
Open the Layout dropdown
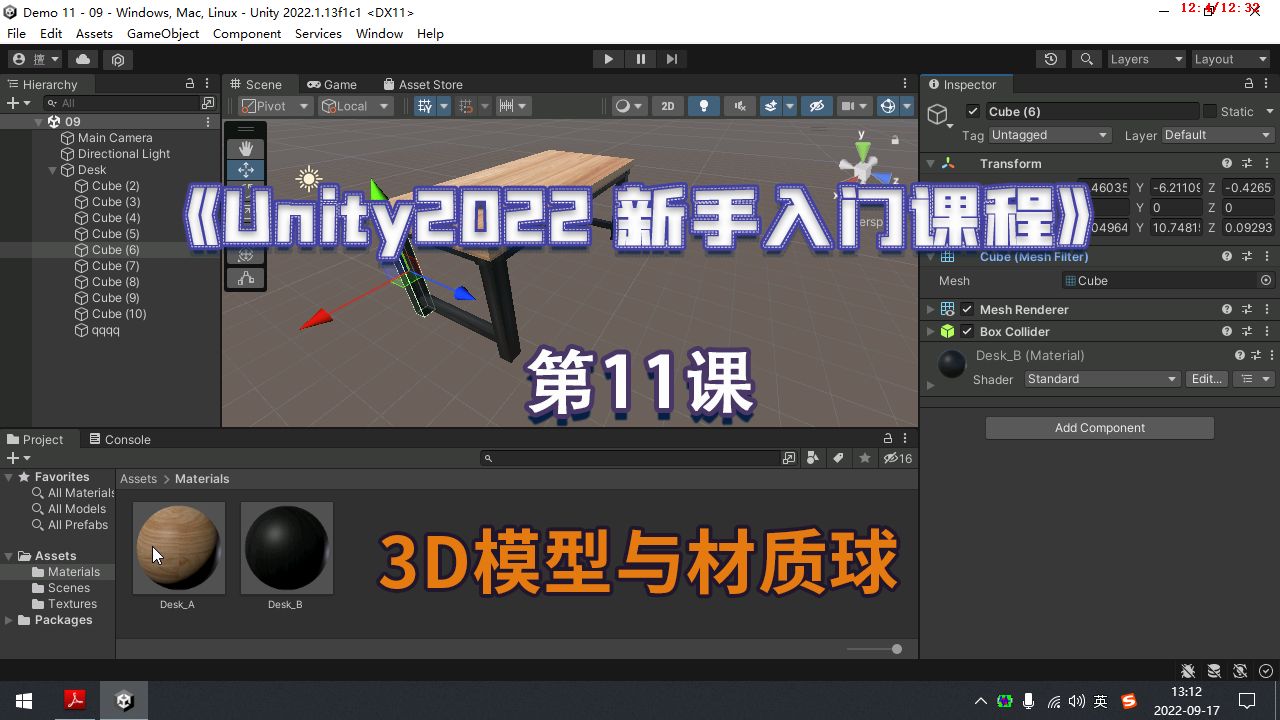[x=1230, y=59]
